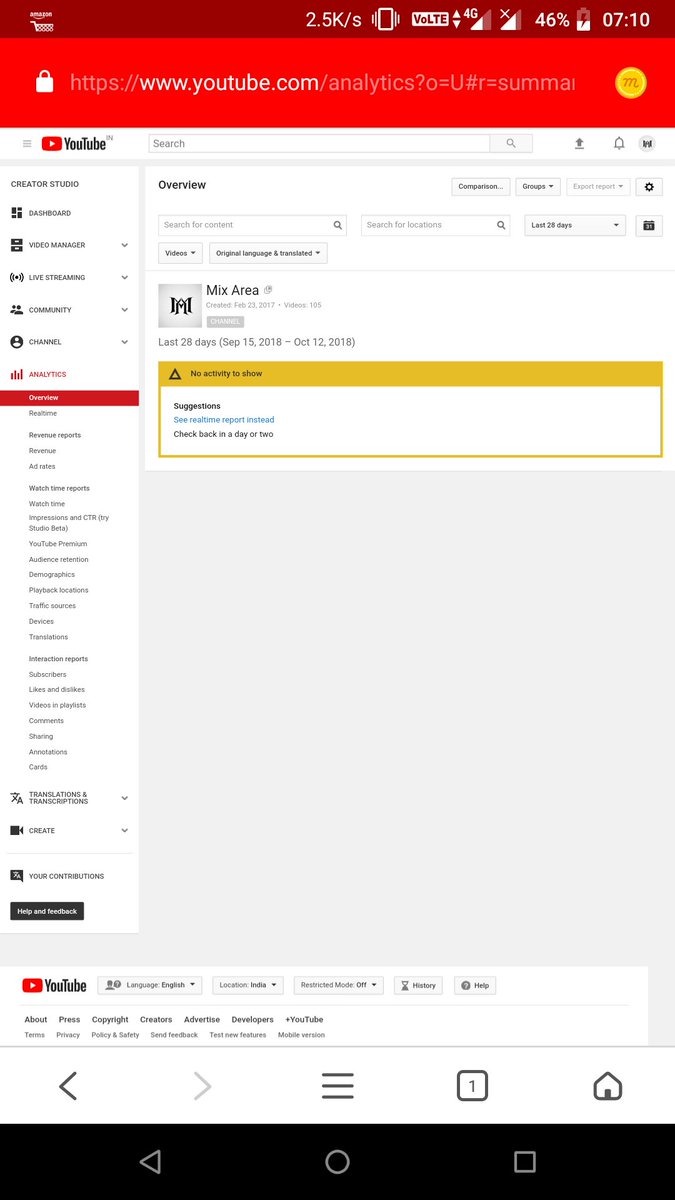This screenshot has width=675, height=1200.
Task: Open the browser tabs counter
Action: pos(472,1086)
